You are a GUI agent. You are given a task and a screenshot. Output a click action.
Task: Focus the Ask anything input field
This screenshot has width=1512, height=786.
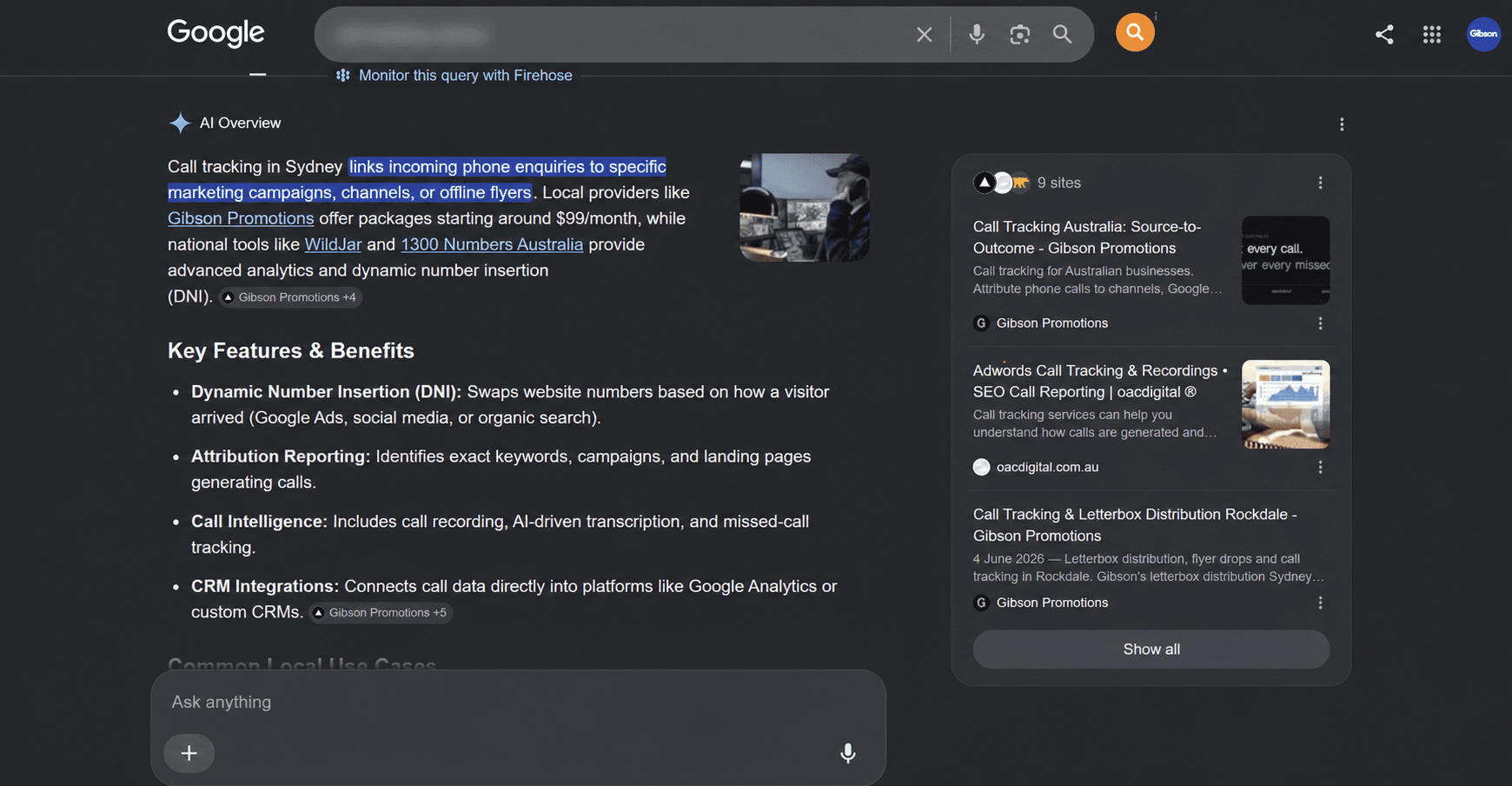(x=518, y=702)
